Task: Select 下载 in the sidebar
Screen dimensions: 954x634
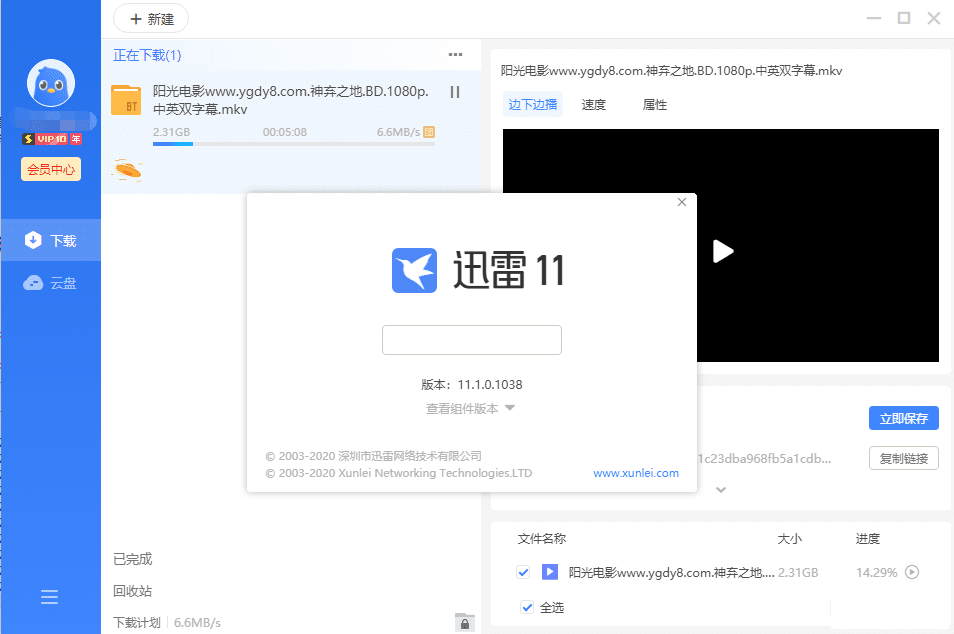Action: (x=50, y=240)
